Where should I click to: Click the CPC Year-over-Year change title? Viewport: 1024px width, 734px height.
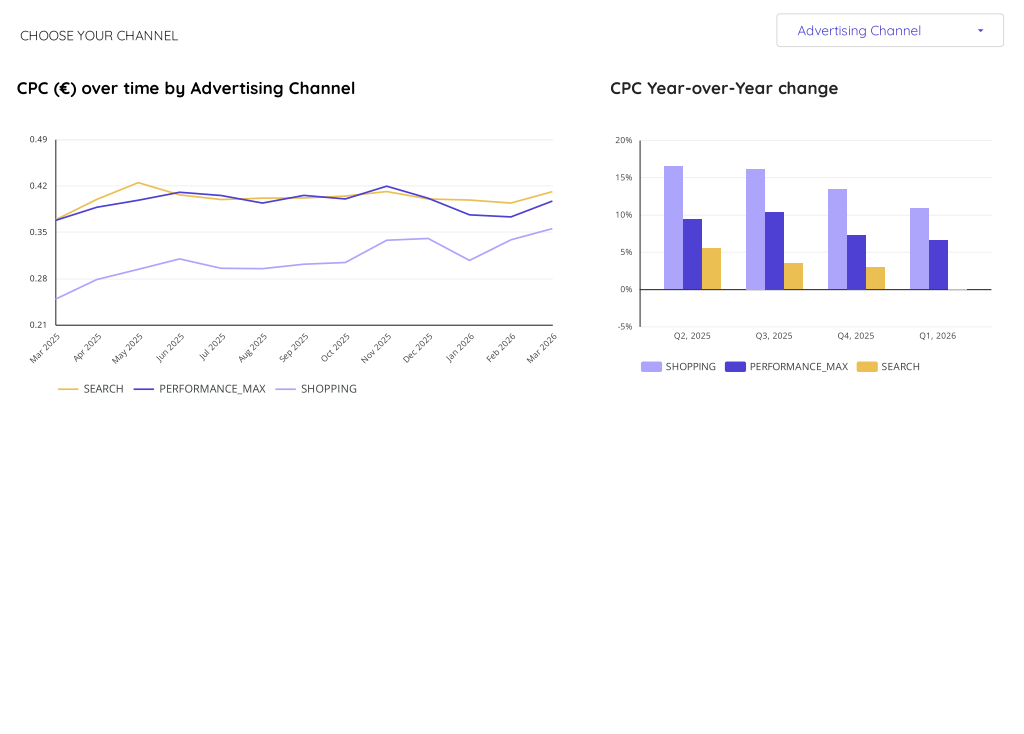click(724, 88)
